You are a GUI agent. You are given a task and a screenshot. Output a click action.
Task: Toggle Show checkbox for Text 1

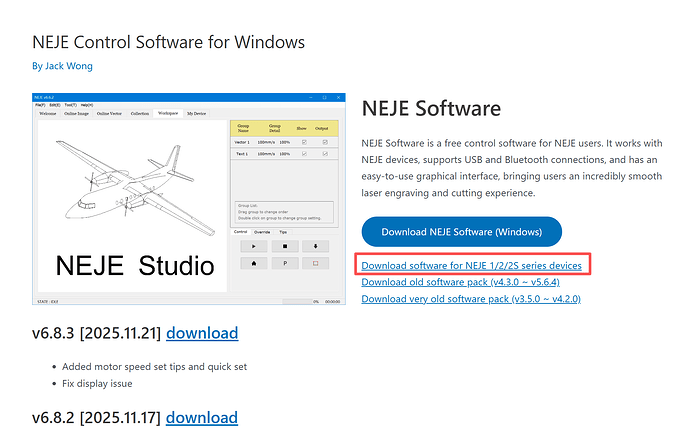point(305,154)
